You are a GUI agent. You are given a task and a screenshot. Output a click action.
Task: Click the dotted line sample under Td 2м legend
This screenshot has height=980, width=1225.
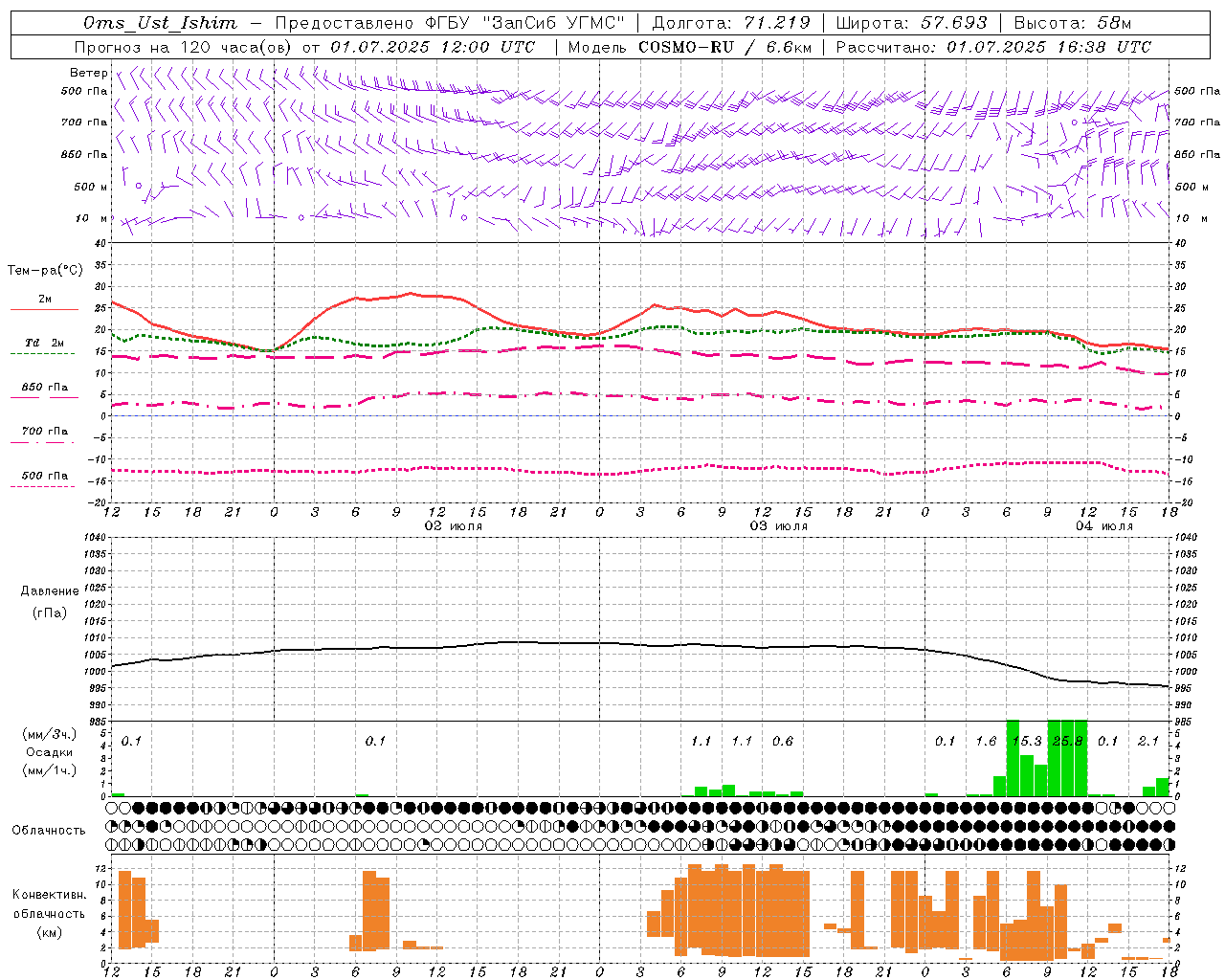click(42, 354)
